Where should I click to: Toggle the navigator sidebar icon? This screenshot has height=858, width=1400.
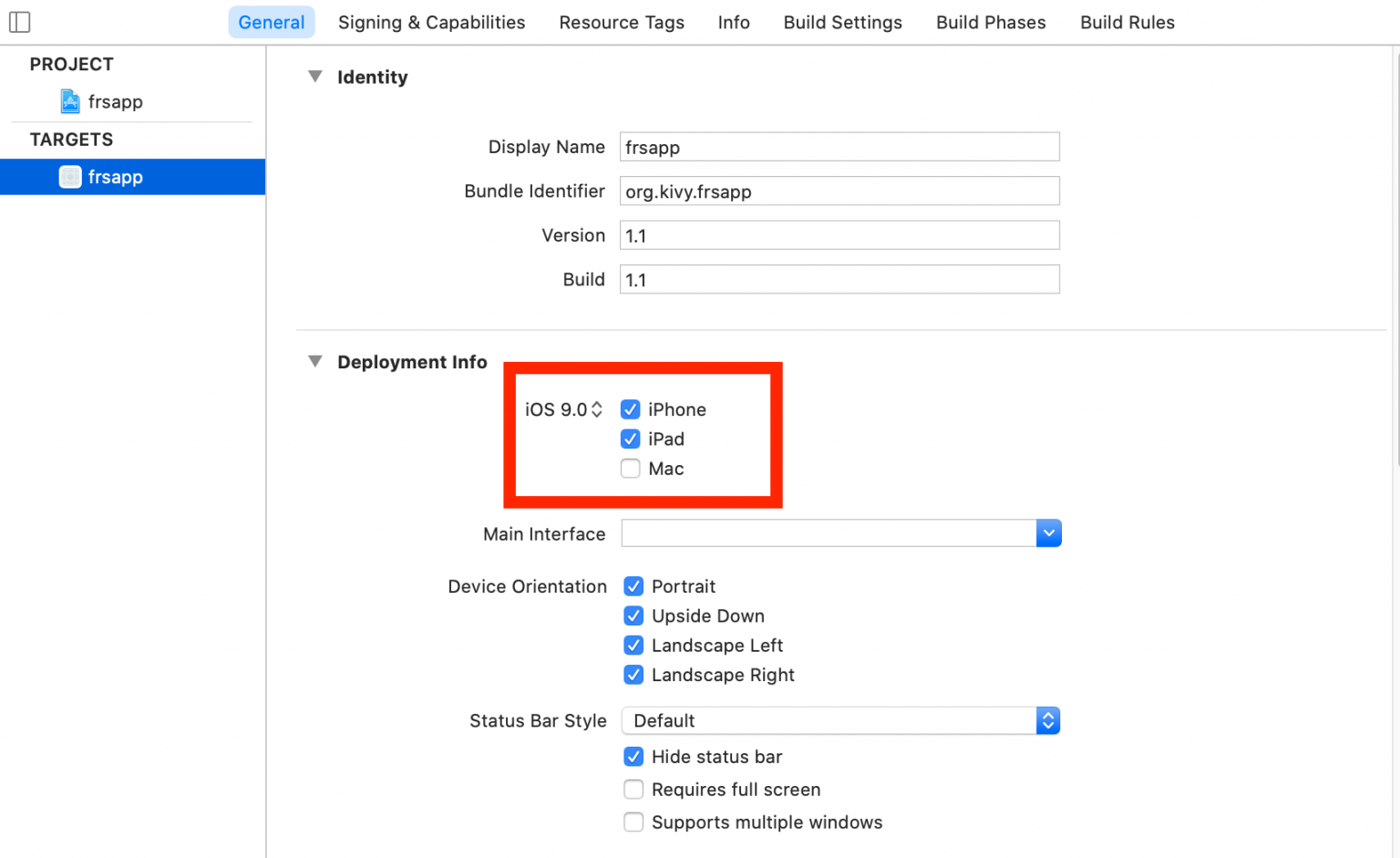click(19, 21)
